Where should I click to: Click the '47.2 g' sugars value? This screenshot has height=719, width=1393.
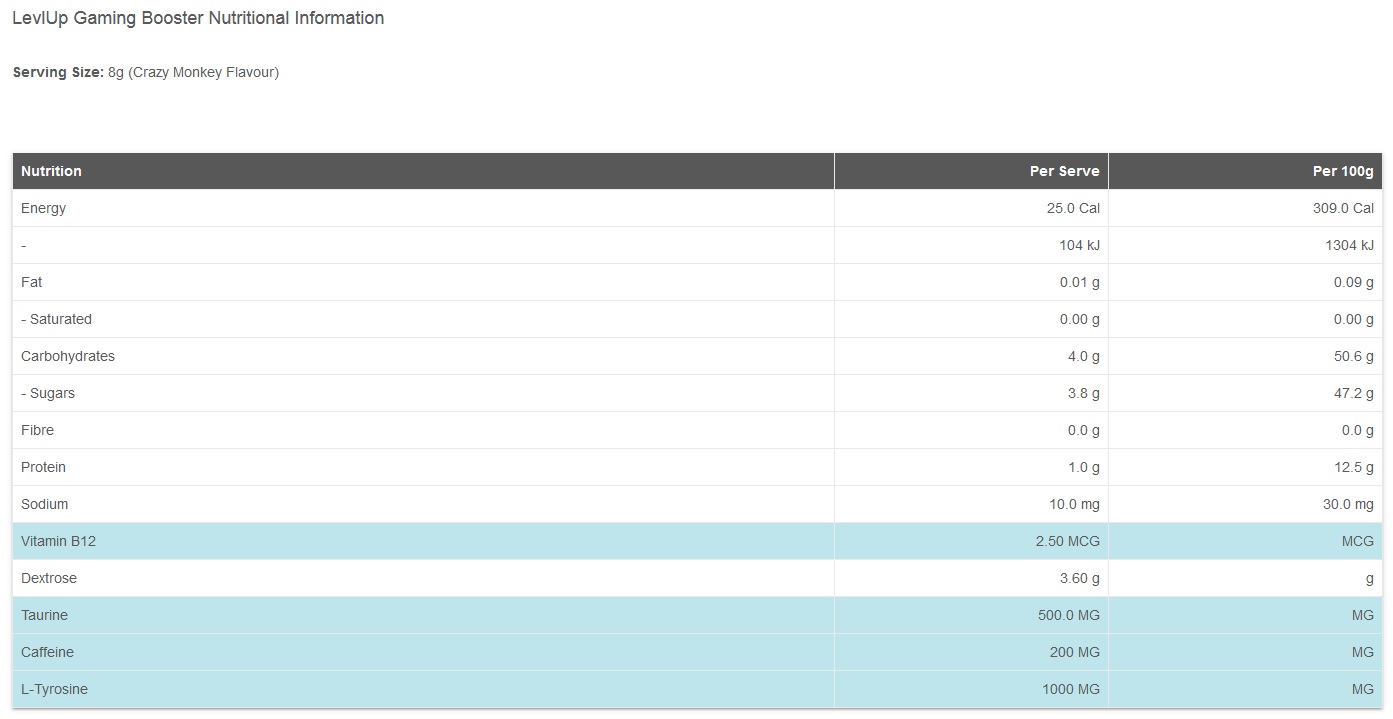click(x=1354, y=393)
